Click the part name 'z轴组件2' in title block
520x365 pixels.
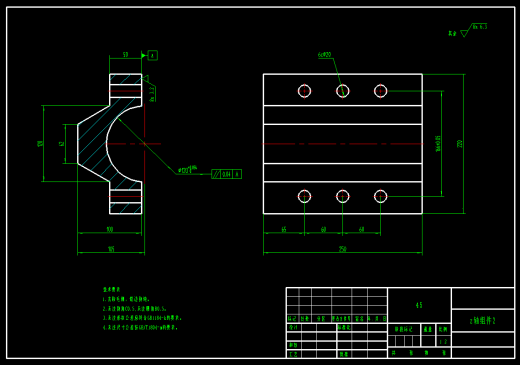pos(483,320)
